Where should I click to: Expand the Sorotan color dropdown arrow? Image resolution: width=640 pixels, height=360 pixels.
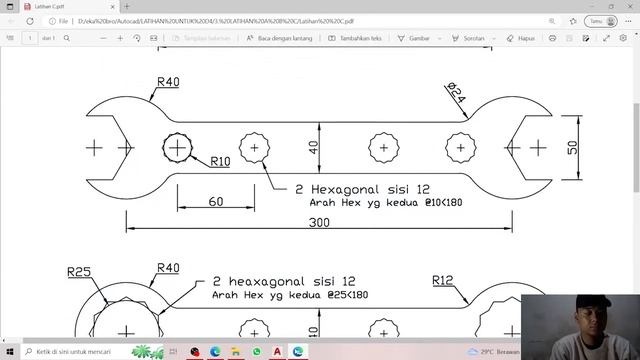[x=494, y=38]
